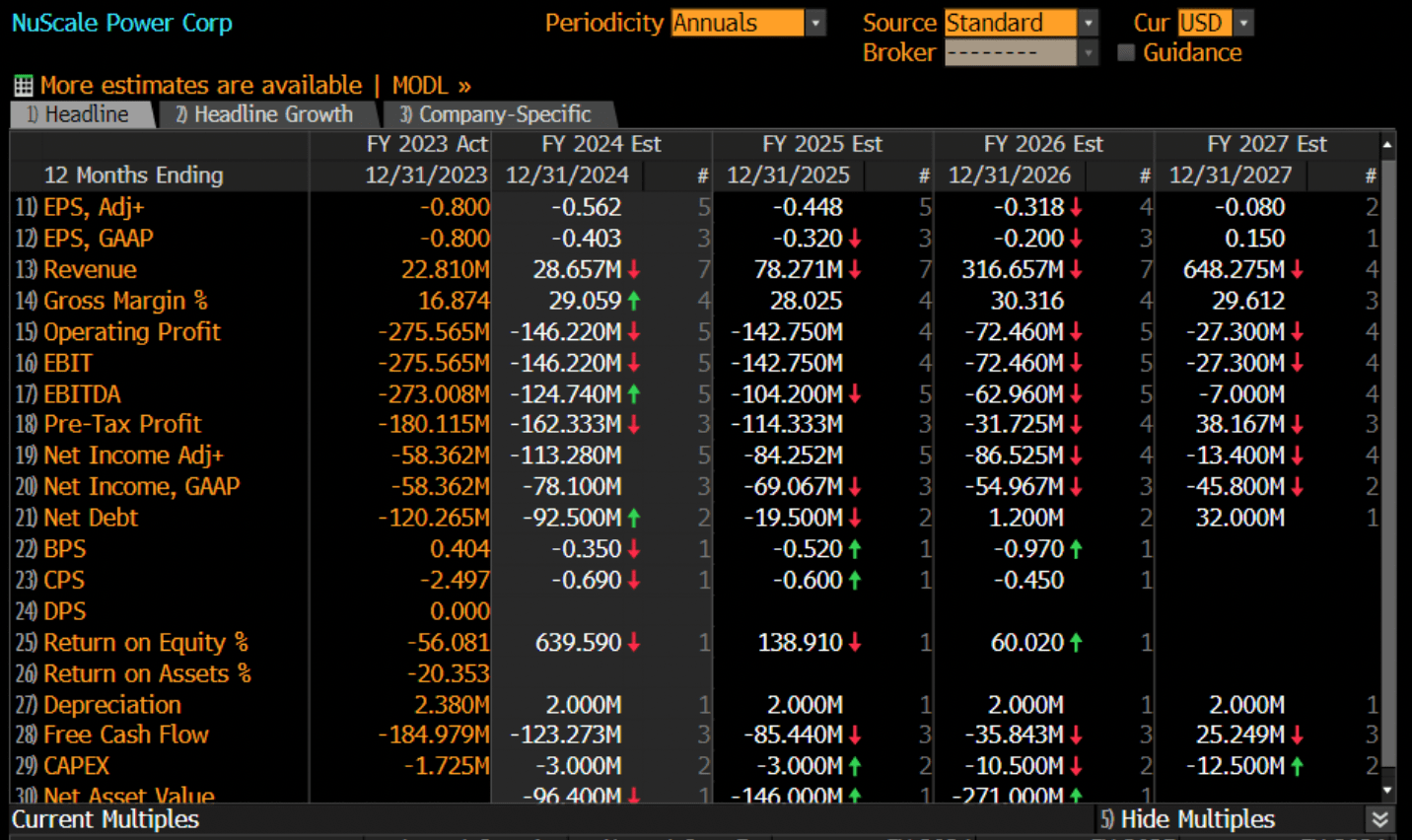
Task: Click the scrollbar down arrow
Action: click(1387, 790)
